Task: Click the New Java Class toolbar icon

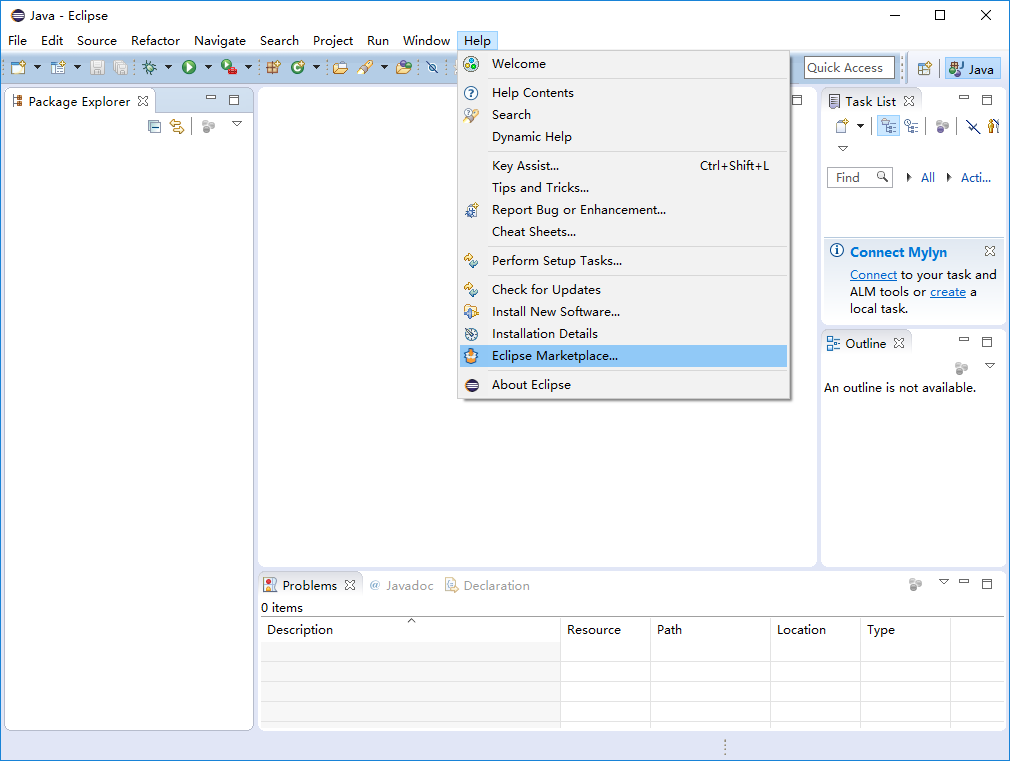Action: (298, 68)
